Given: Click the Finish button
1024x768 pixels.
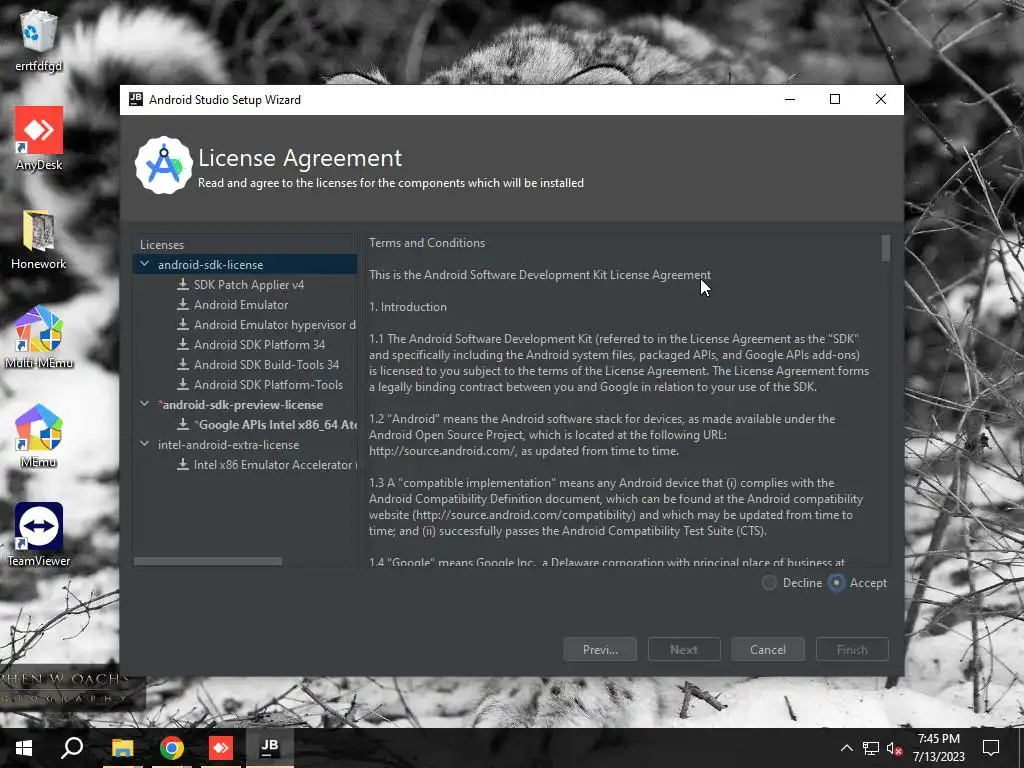Looking at the screenshot, I should pos(852,649).
